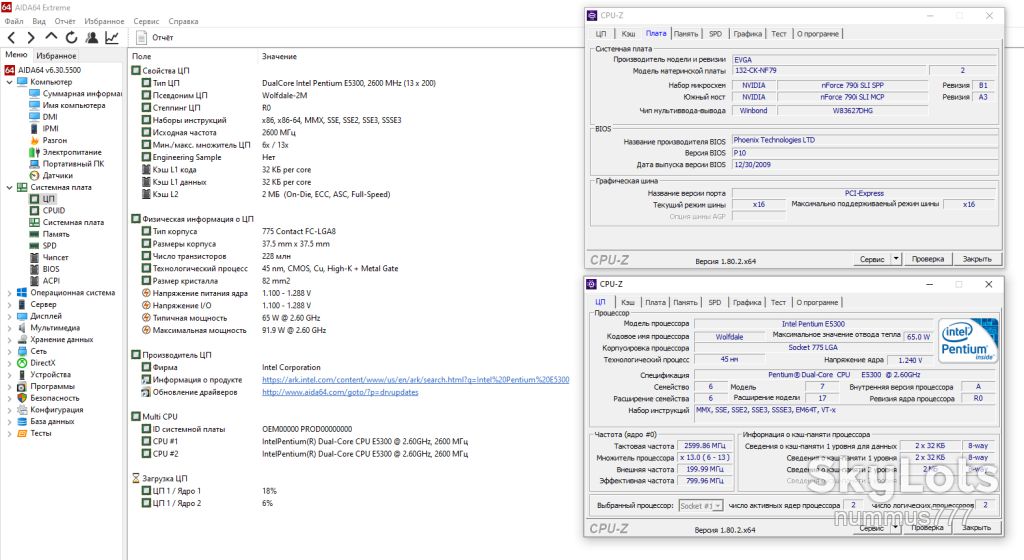Open Графика tab in upper CPU-Z window
1024x560 pixels.
pyautogui.click(x=747, y=34)
